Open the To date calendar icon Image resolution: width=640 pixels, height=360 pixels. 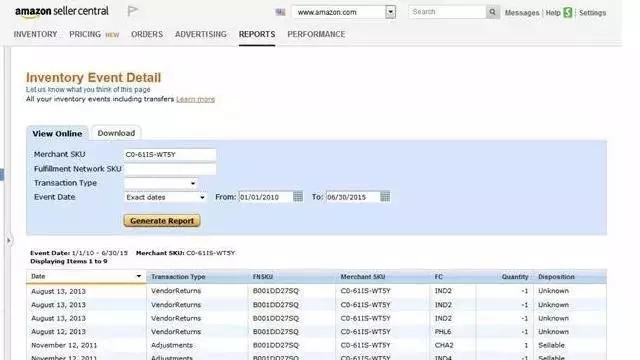[385, 197]
